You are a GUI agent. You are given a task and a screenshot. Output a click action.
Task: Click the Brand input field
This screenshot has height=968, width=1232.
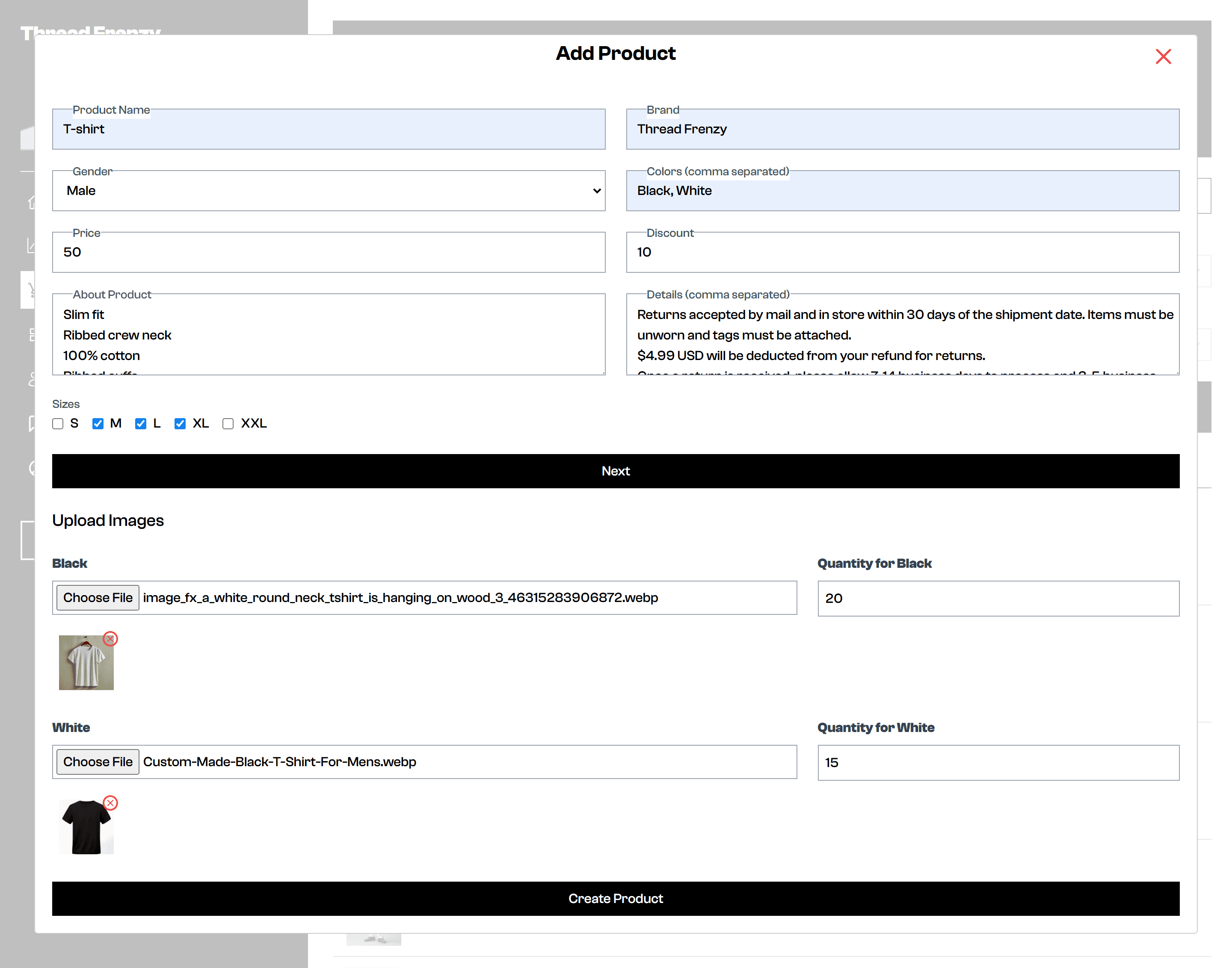[902, 130]
